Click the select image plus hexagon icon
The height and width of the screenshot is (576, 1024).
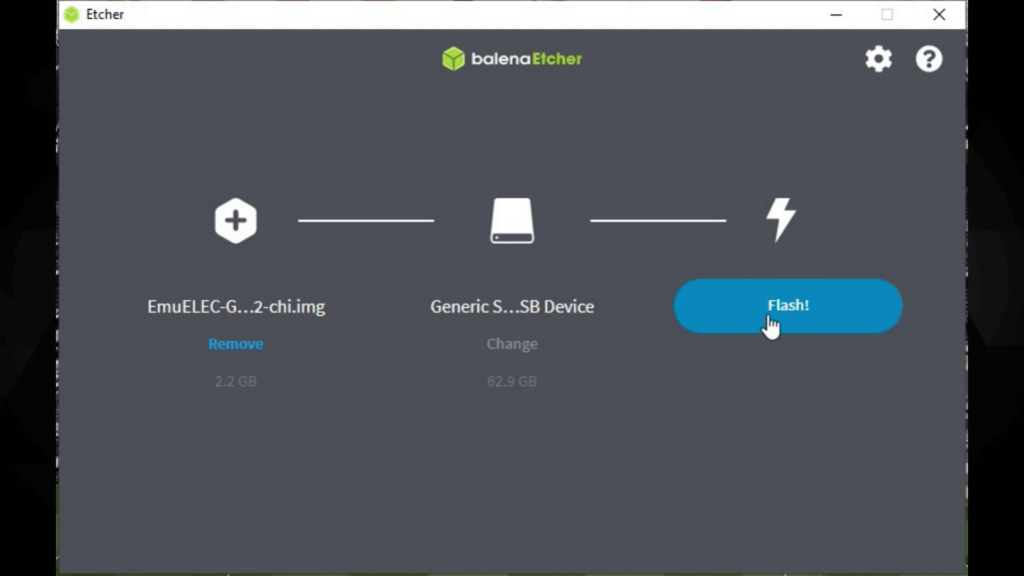click(236, 221)
